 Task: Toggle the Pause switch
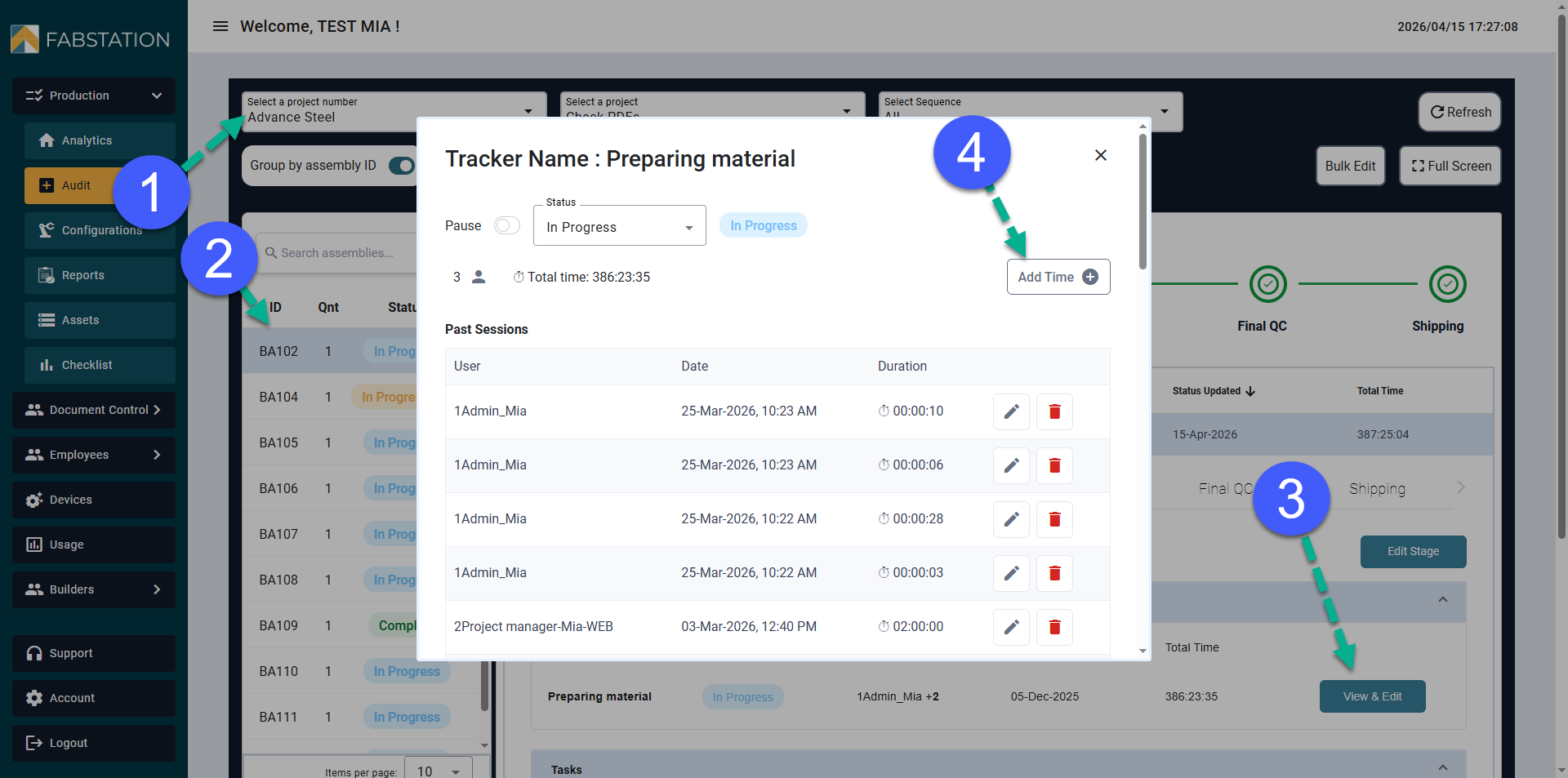click(x=507, y=225)
